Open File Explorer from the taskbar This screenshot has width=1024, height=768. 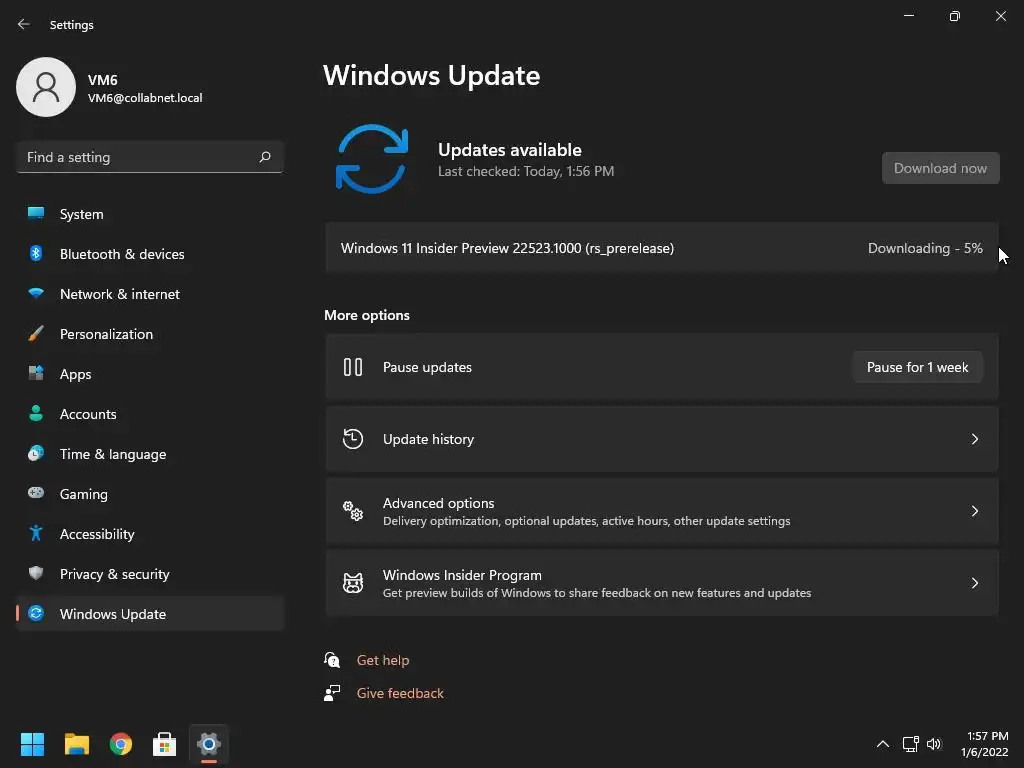point(76,744)
